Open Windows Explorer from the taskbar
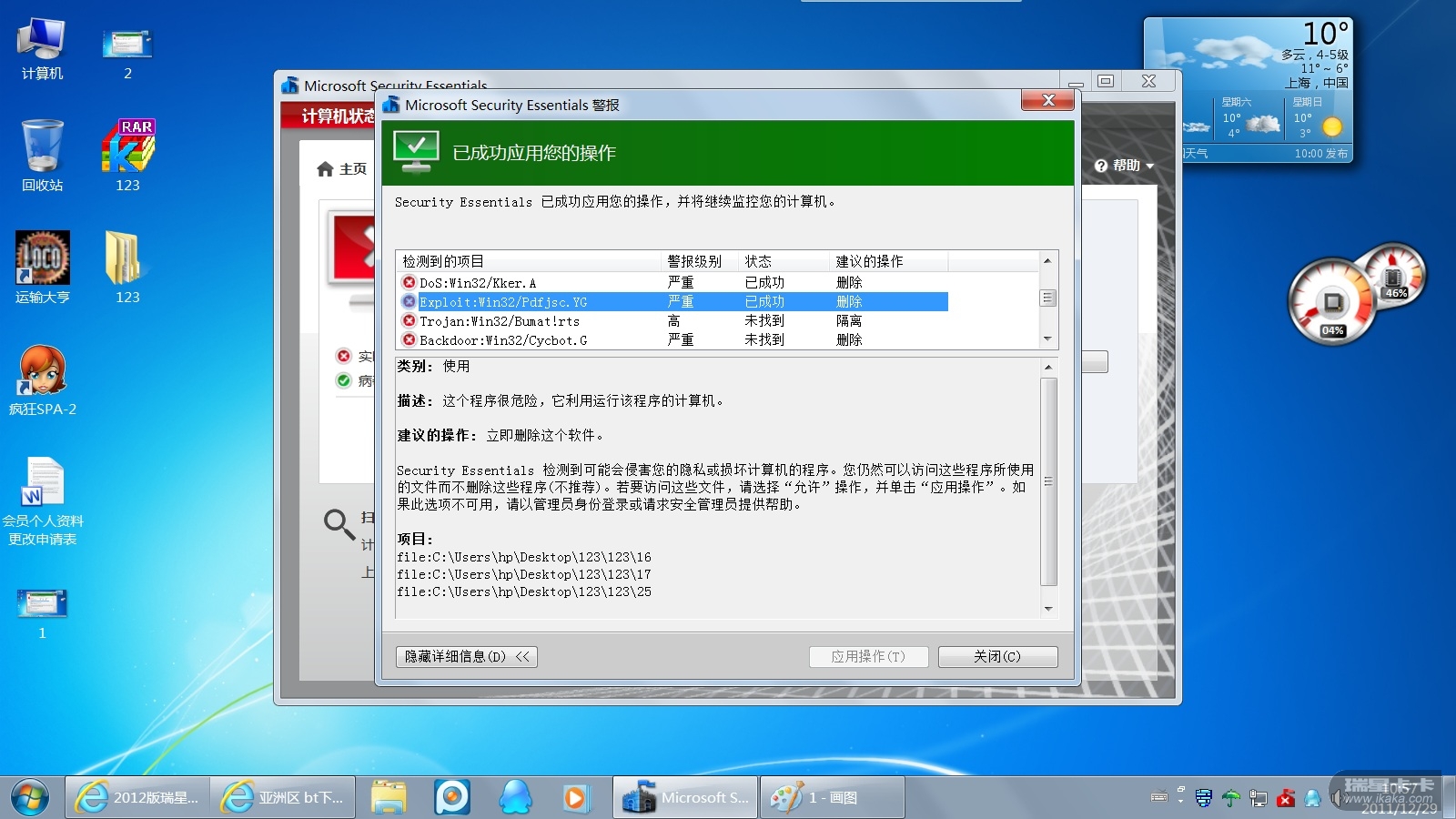This screenshot has width=1456, height=819. (389, 797)
